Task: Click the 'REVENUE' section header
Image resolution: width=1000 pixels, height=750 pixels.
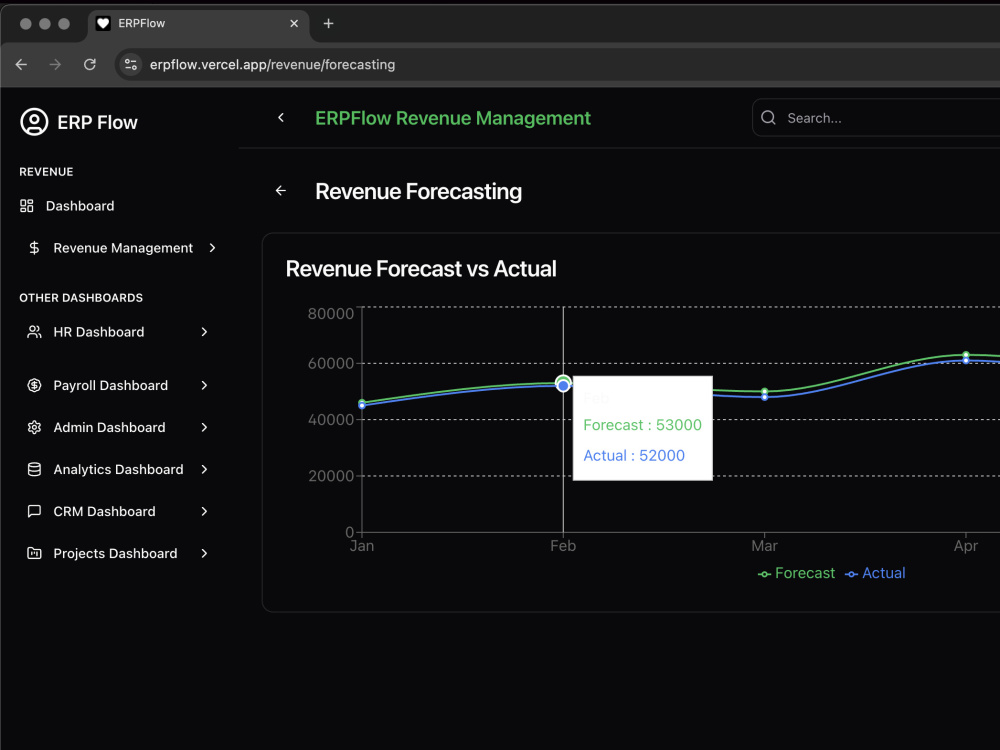Action: tap(46, 172)
